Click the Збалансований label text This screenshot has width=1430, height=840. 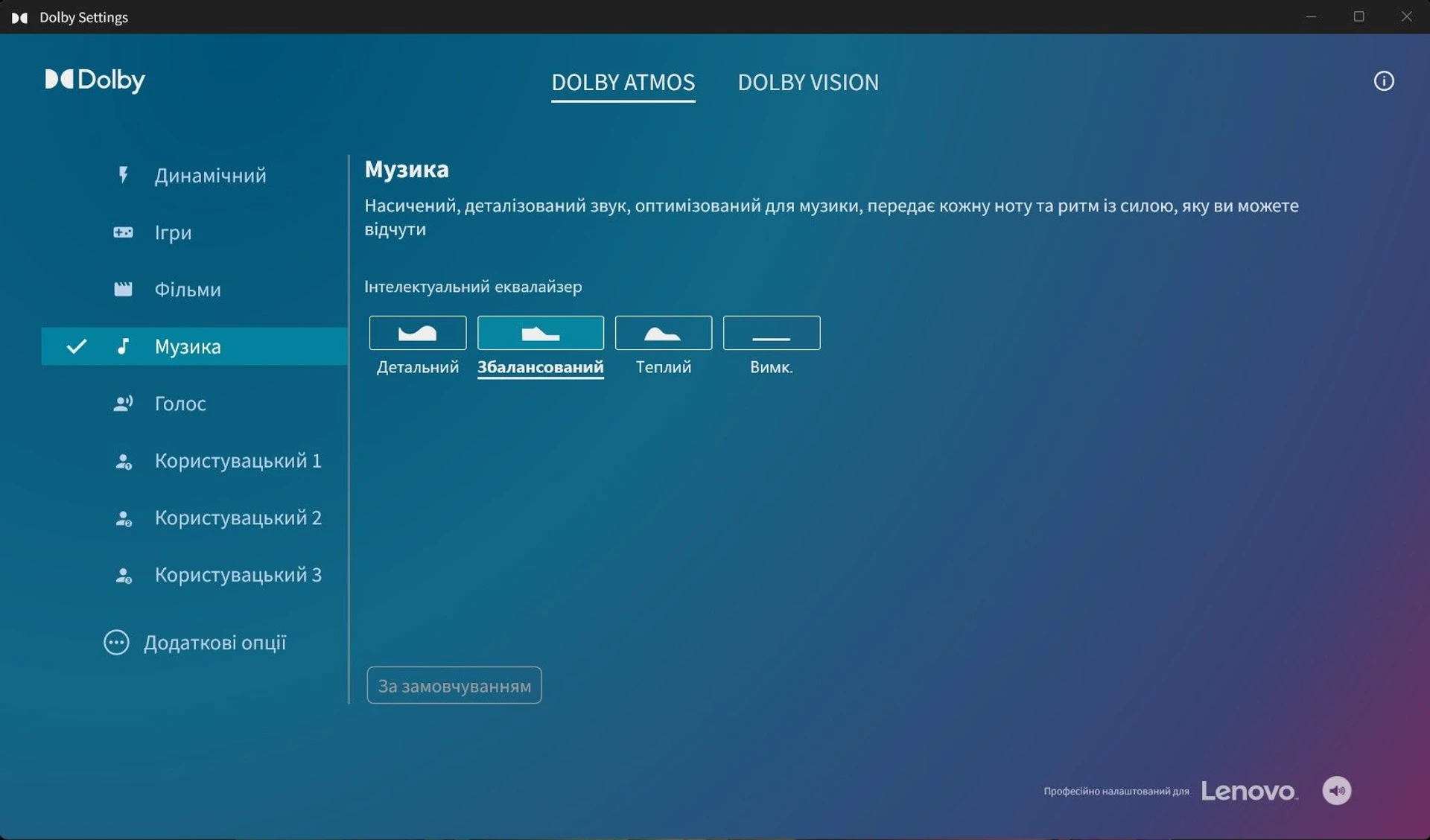(541, 367)
